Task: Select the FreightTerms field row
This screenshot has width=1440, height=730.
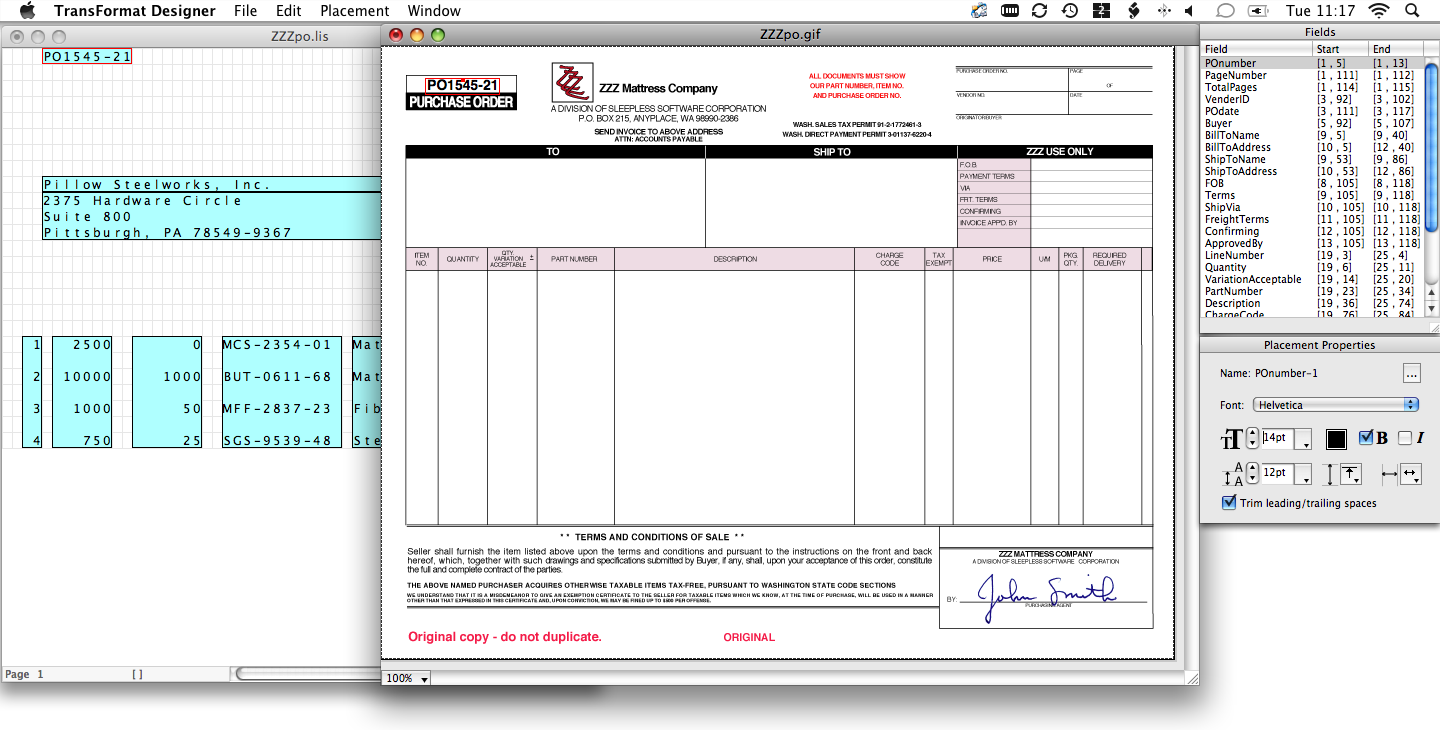Action: click(1312, 219)
